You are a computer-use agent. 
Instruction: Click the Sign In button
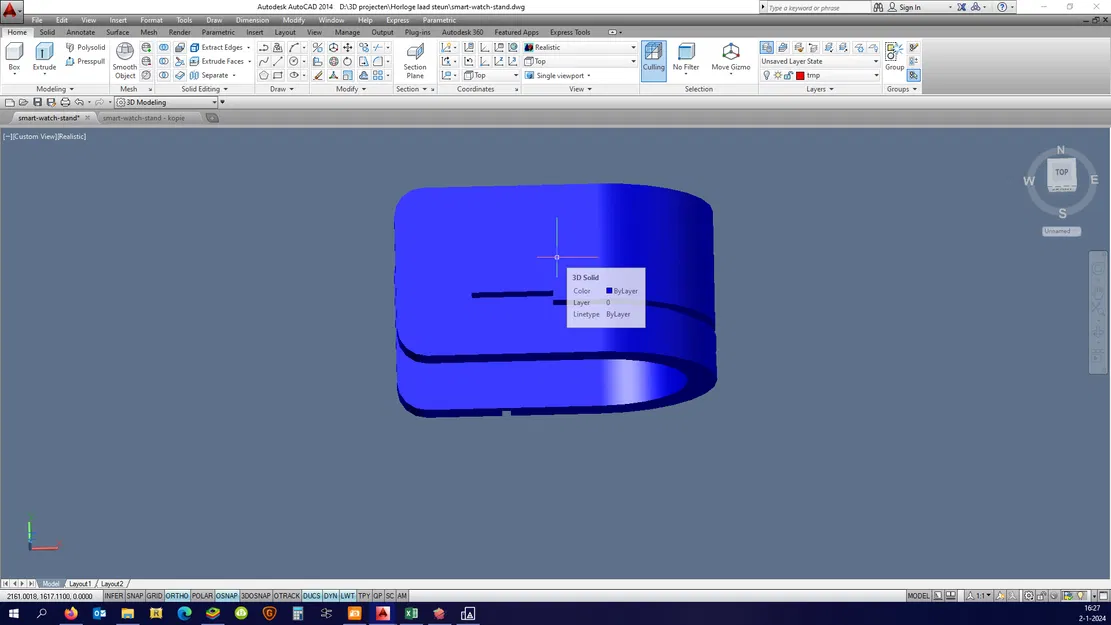(909, 7)
